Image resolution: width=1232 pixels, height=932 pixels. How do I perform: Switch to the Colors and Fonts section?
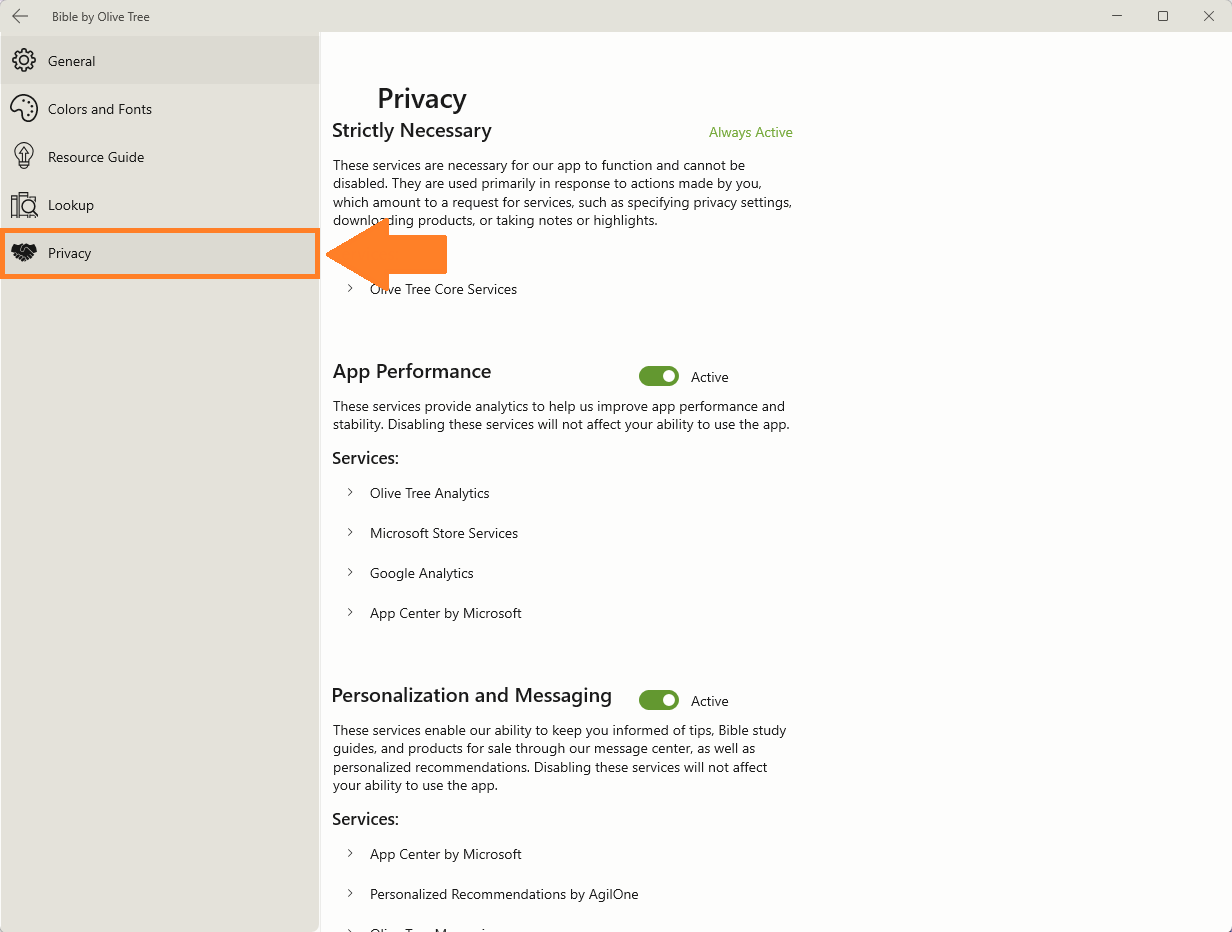tap(160, 109)
